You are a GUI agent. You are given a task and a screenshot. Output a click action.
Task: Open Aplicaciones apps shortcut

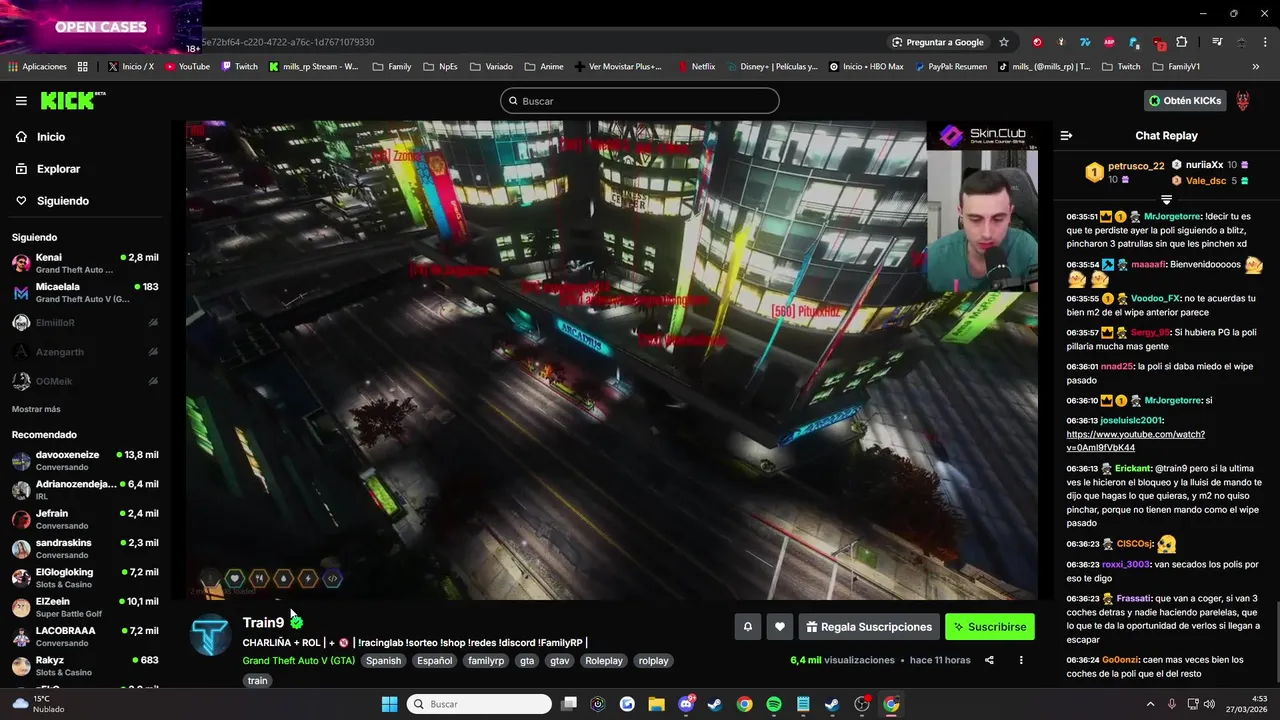point(37,67)
